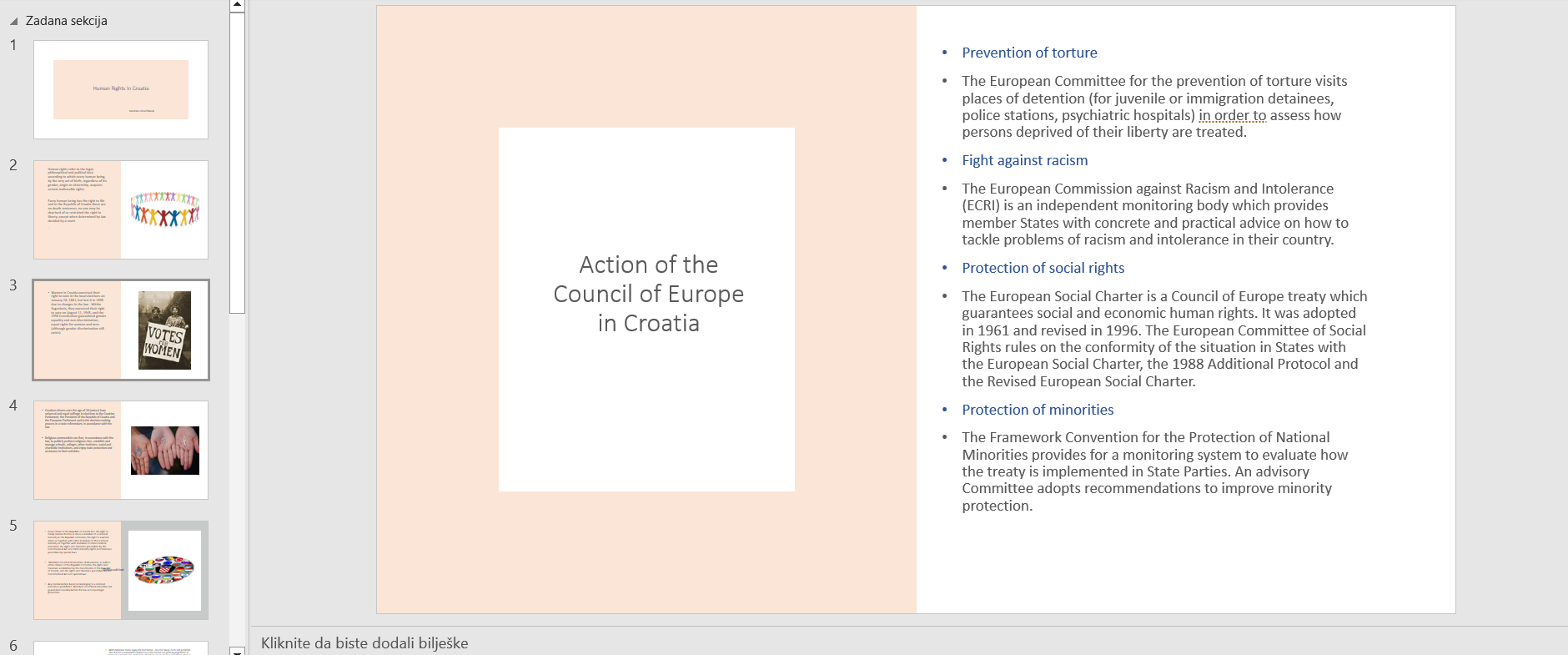Viewport: 1568px width, 655px height.
Task: Click paragraph about ECRI monitoring body
Action: pyautogui.click(x=1155, y=214)
